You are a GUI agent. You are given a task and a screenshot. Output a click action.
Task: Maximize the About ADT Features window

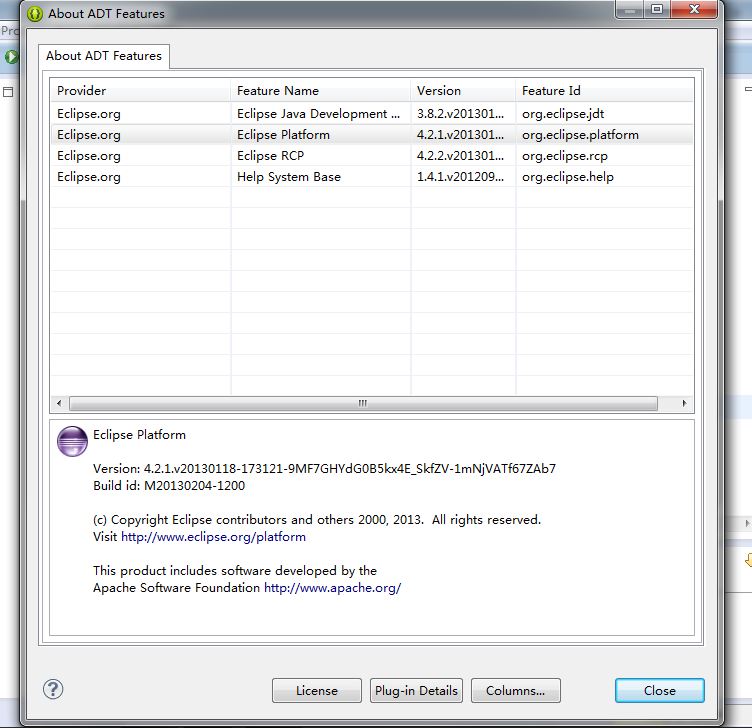click(x=657, y=9)
